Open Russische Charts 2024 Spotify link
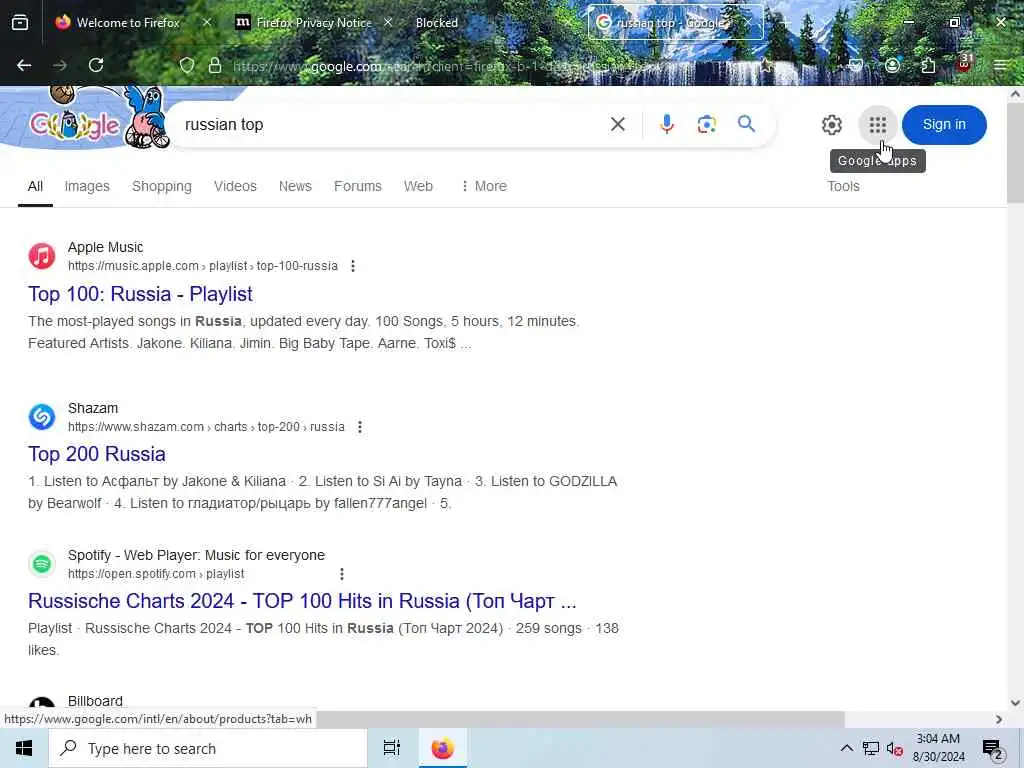The width and height of the screenshot is (1024, 768). tap(302, 601)
